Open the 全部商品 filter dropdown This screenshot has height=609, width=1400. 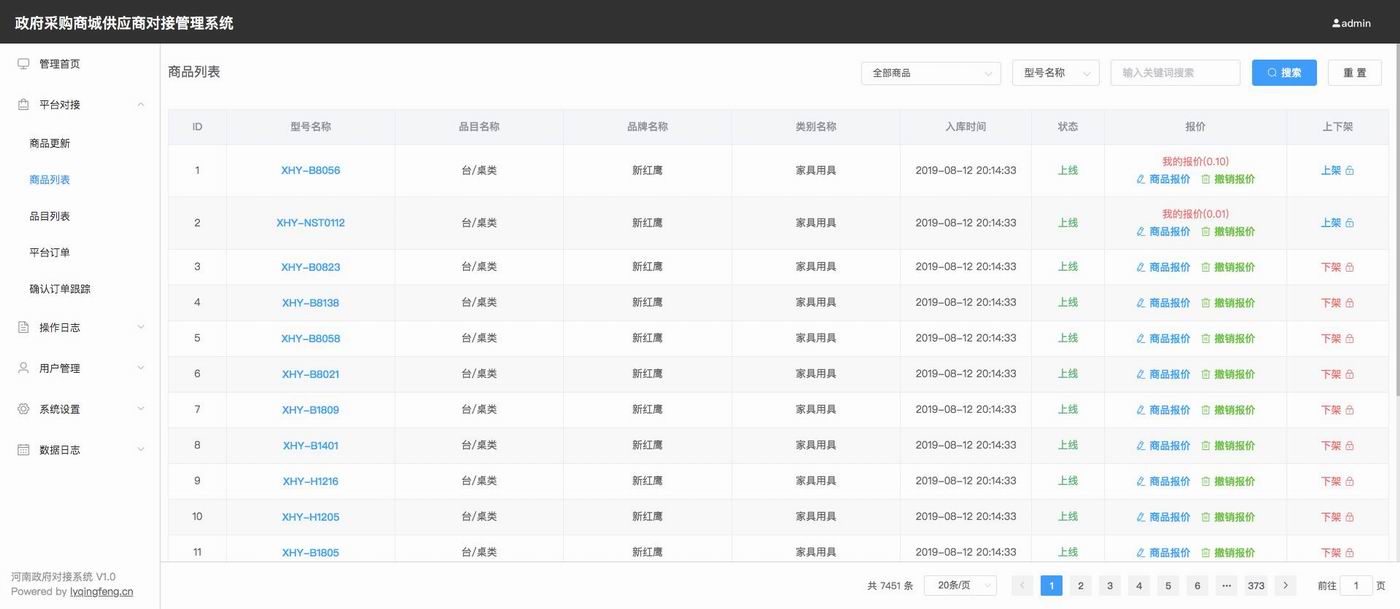(930, 73)
